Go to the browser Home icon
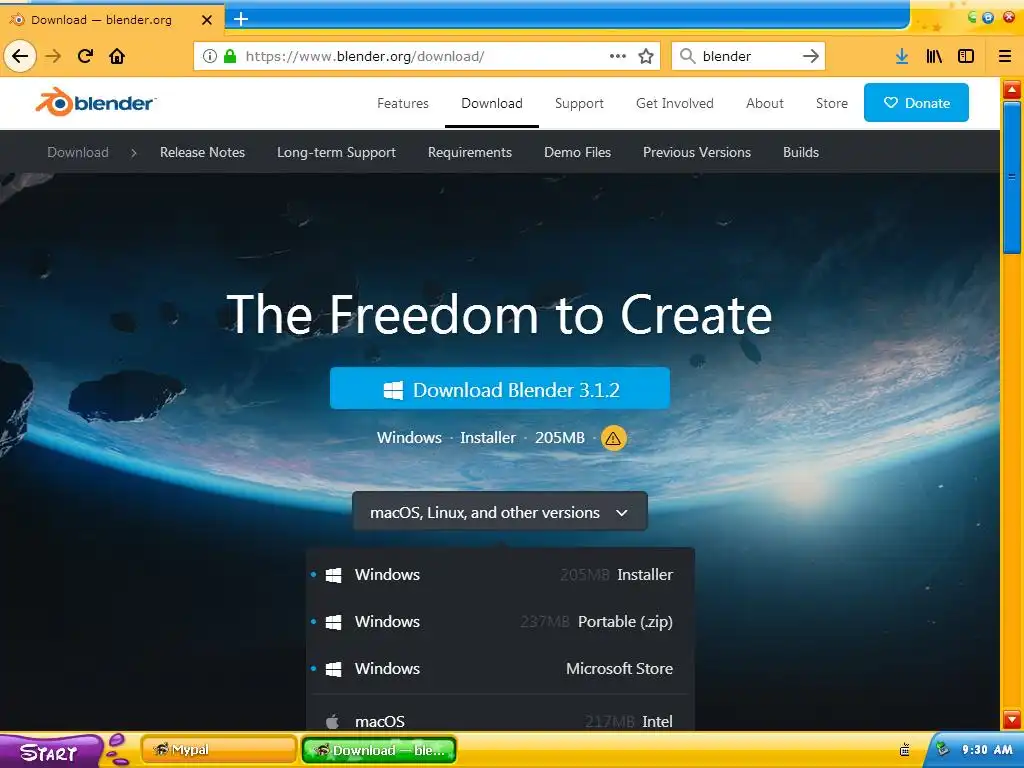This screenshot has width=1024, height=768. tap(117, 56)
